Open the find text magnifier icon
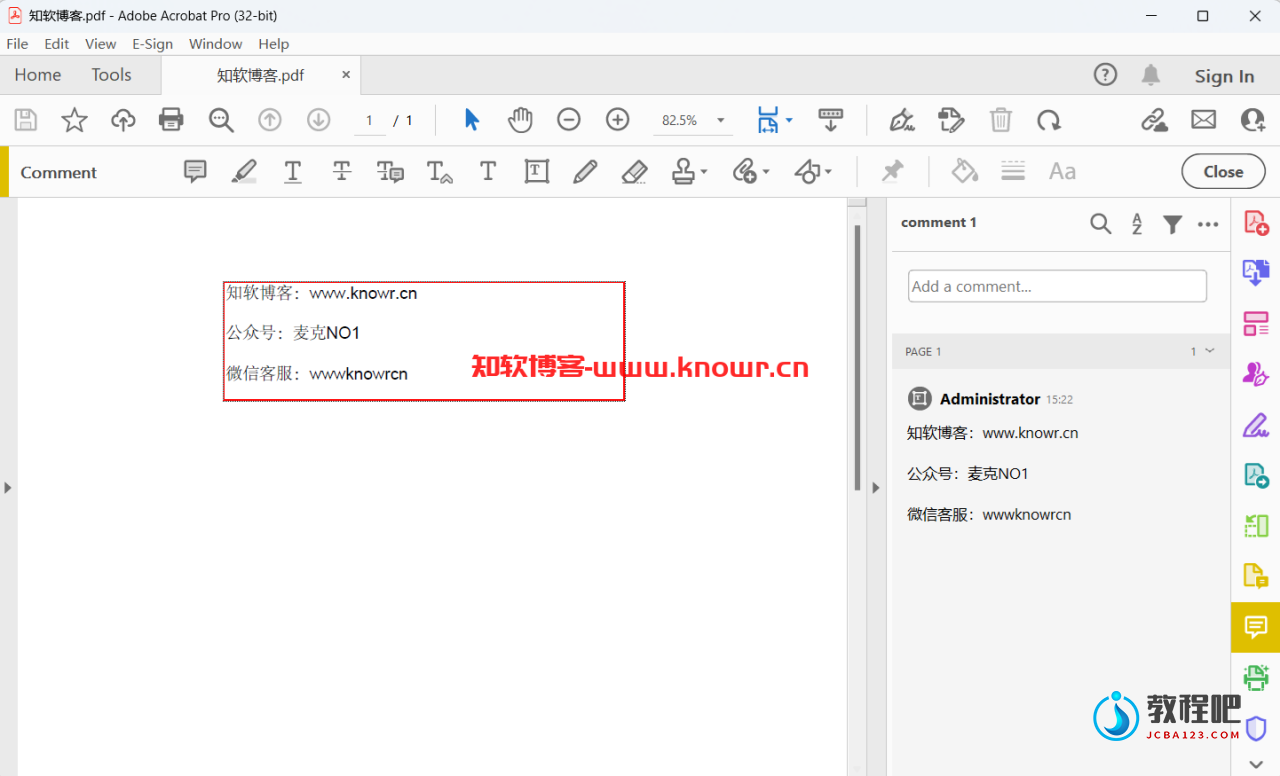This screenshot has height=776, width=1280. coord(221,120)
